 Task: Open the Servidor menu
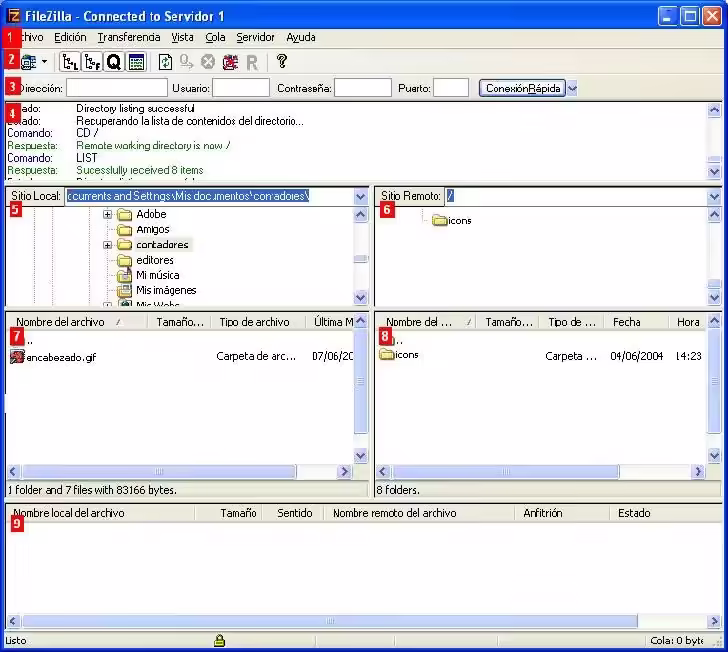coord(255,37)
